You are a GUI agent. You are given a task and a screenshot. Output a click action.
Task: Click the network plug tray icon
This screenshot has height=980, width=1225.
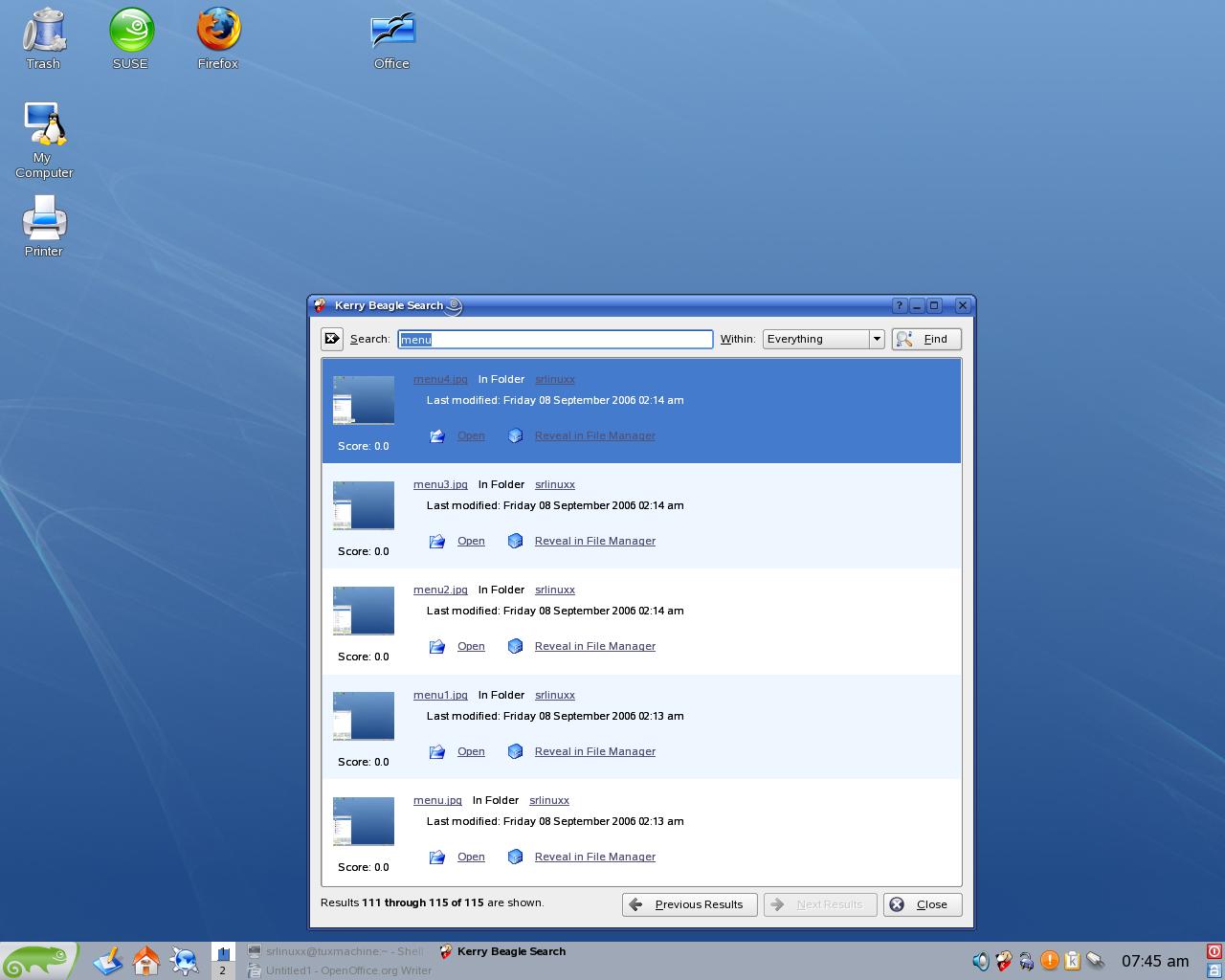click(x=1095, y=961)
